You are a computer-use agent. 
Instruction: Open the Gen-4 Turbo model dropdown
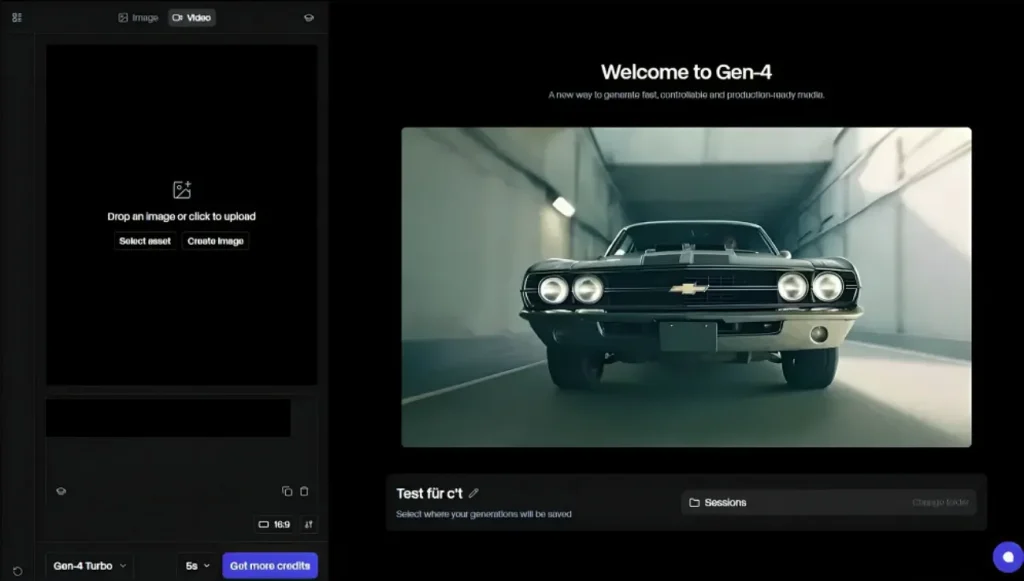coord(89,566)
